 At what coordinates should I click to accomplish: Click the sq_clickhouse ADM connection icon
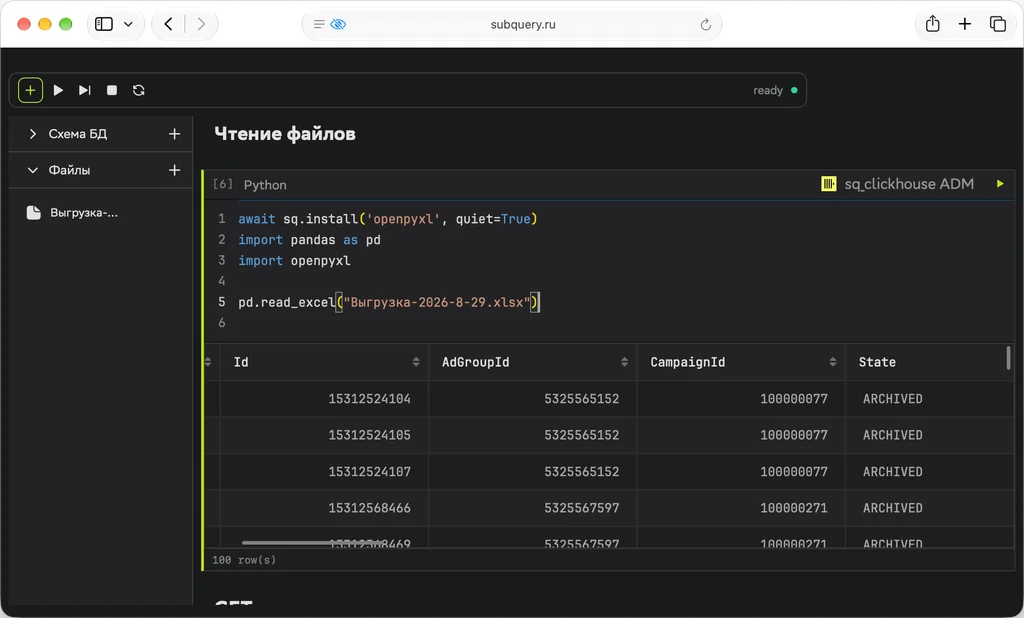829,184
